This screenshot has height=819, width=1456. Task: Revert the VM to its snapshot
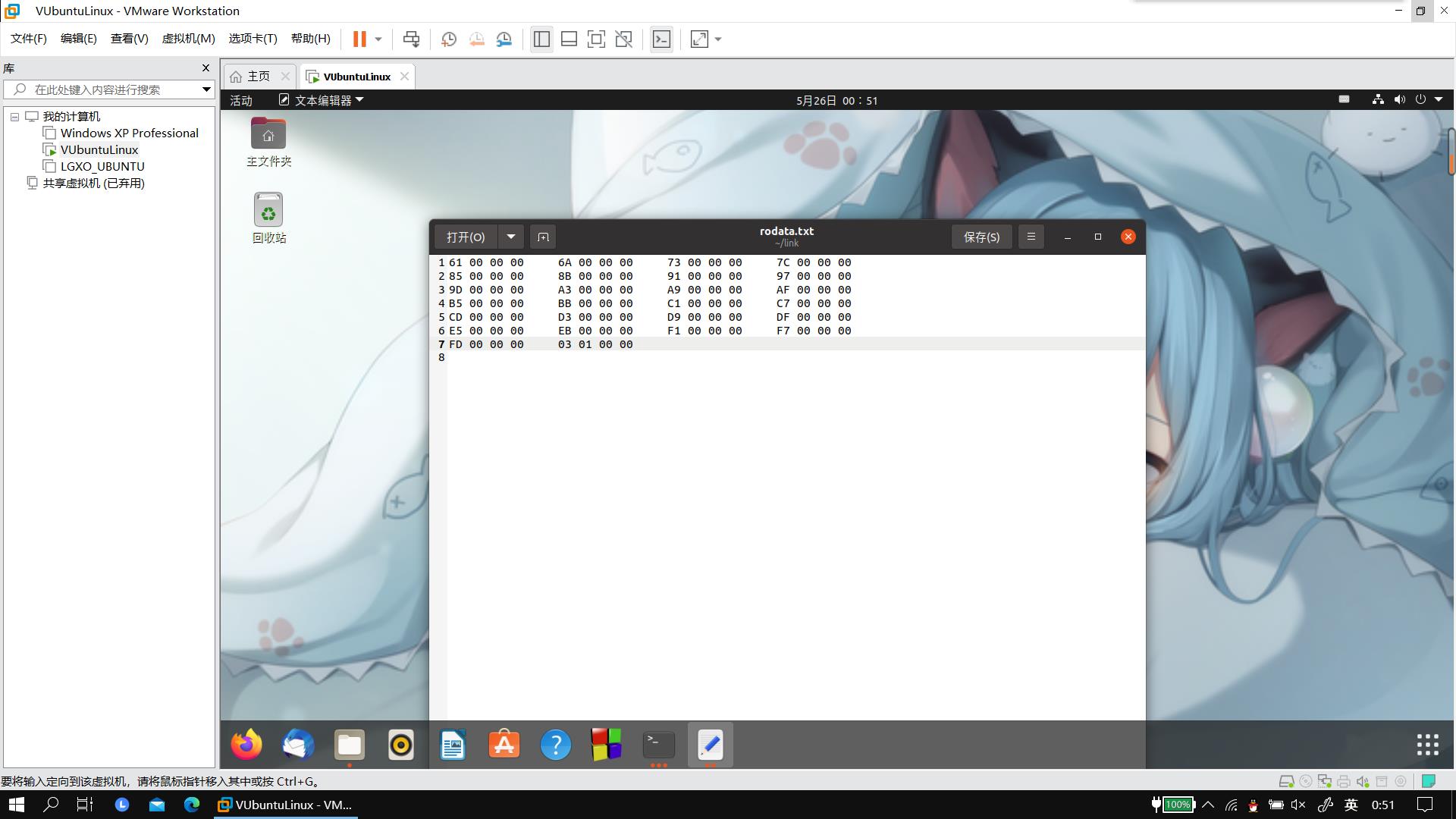(476, 39)
